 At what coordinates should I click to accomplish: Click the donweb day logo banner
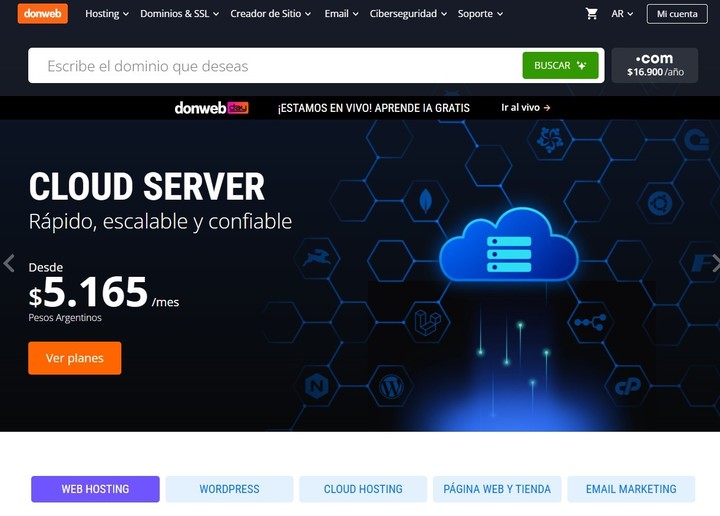[211, 108]
